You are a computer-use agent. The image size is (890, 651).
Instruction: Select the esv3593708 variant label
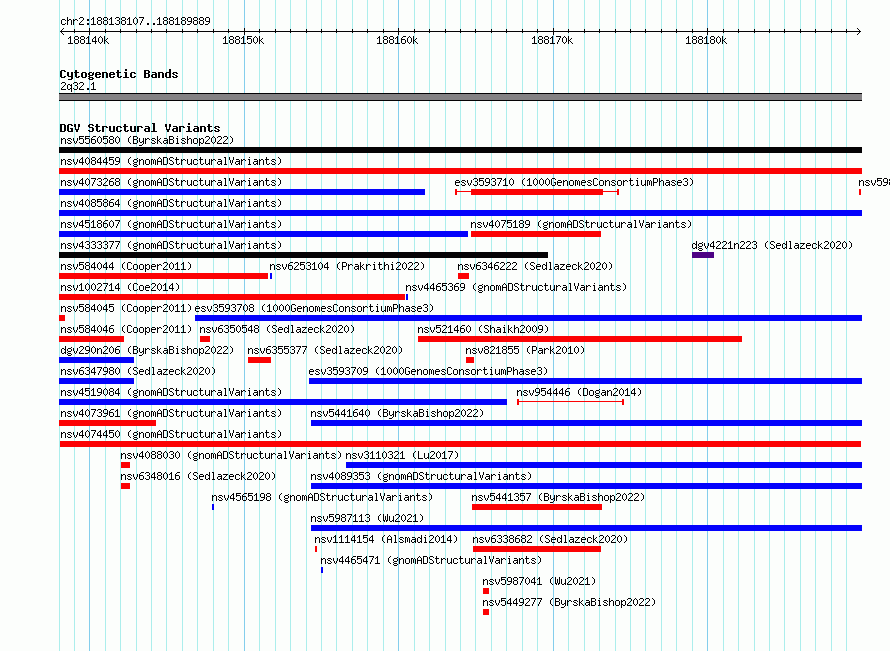coord(314,308)
